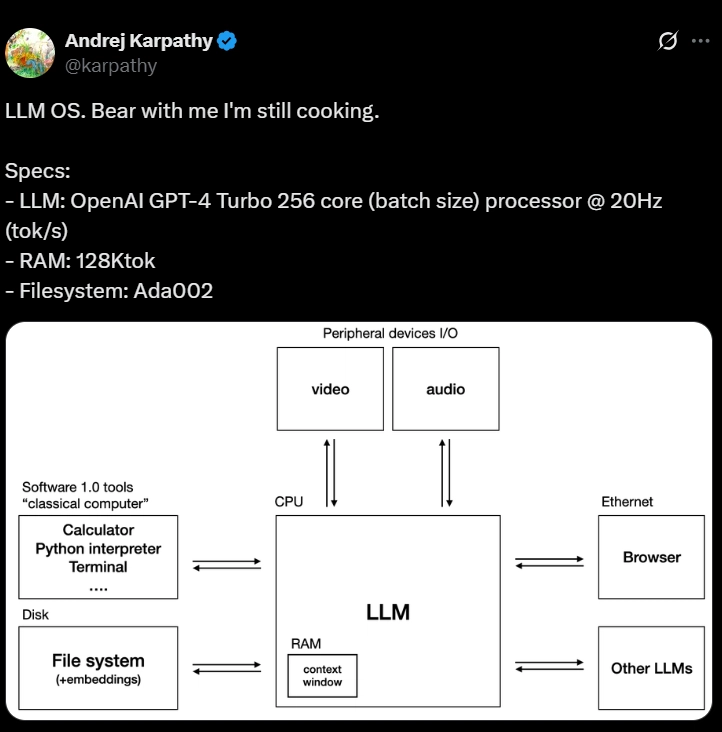Click the arrows between File system and LLM
Viewport: 722px width, 732px height.
coord(227,668)
